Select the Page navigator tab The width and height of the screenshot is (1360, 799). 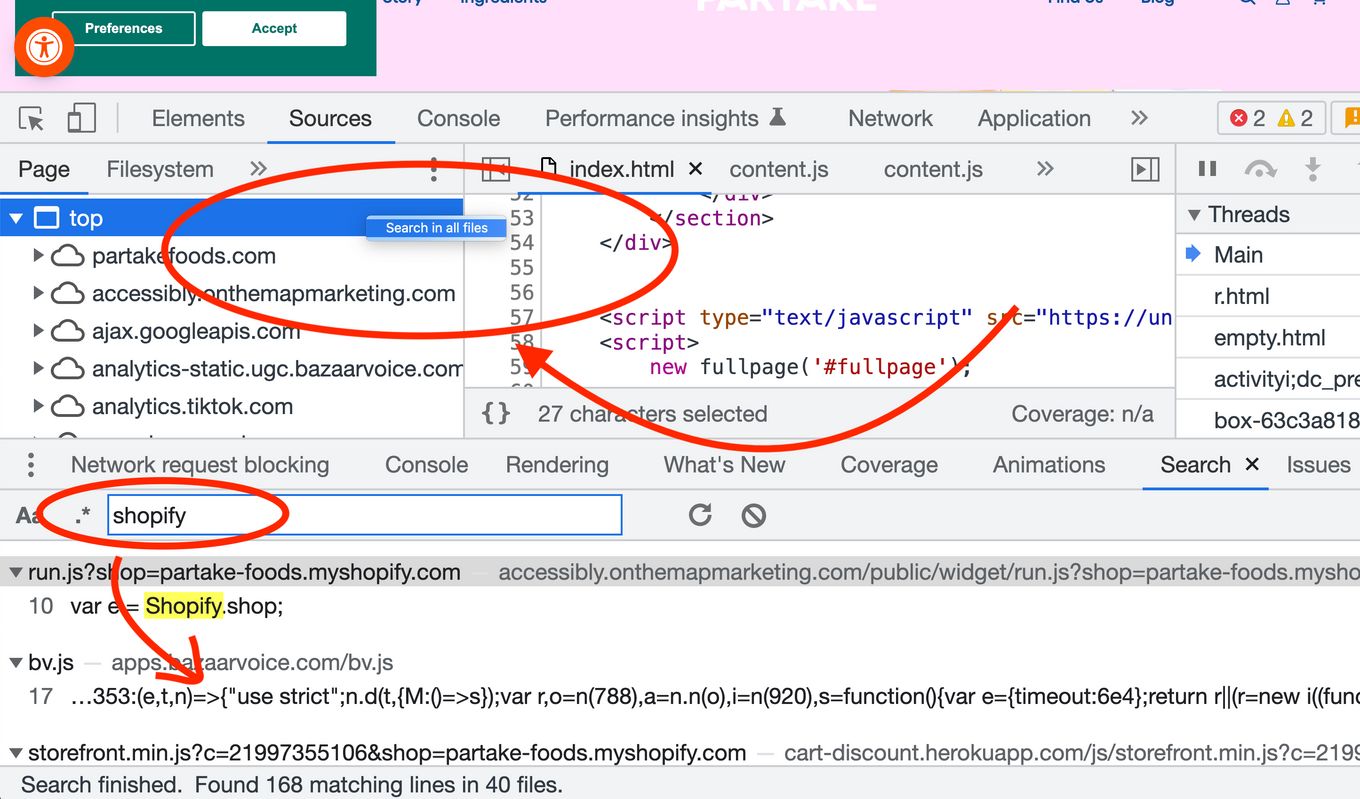(44, 169)
